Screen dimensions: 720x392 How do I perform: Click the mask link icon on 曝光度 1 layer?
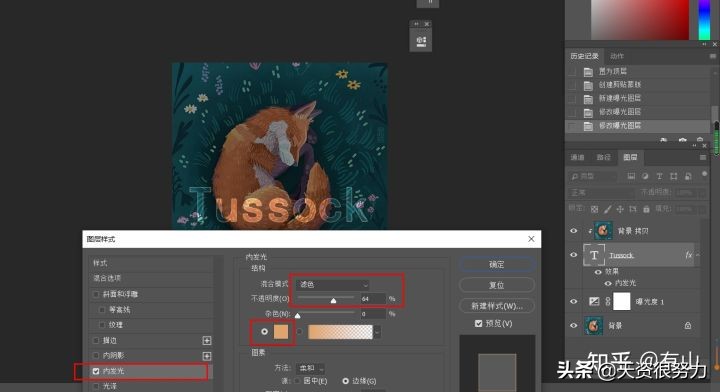608,302
